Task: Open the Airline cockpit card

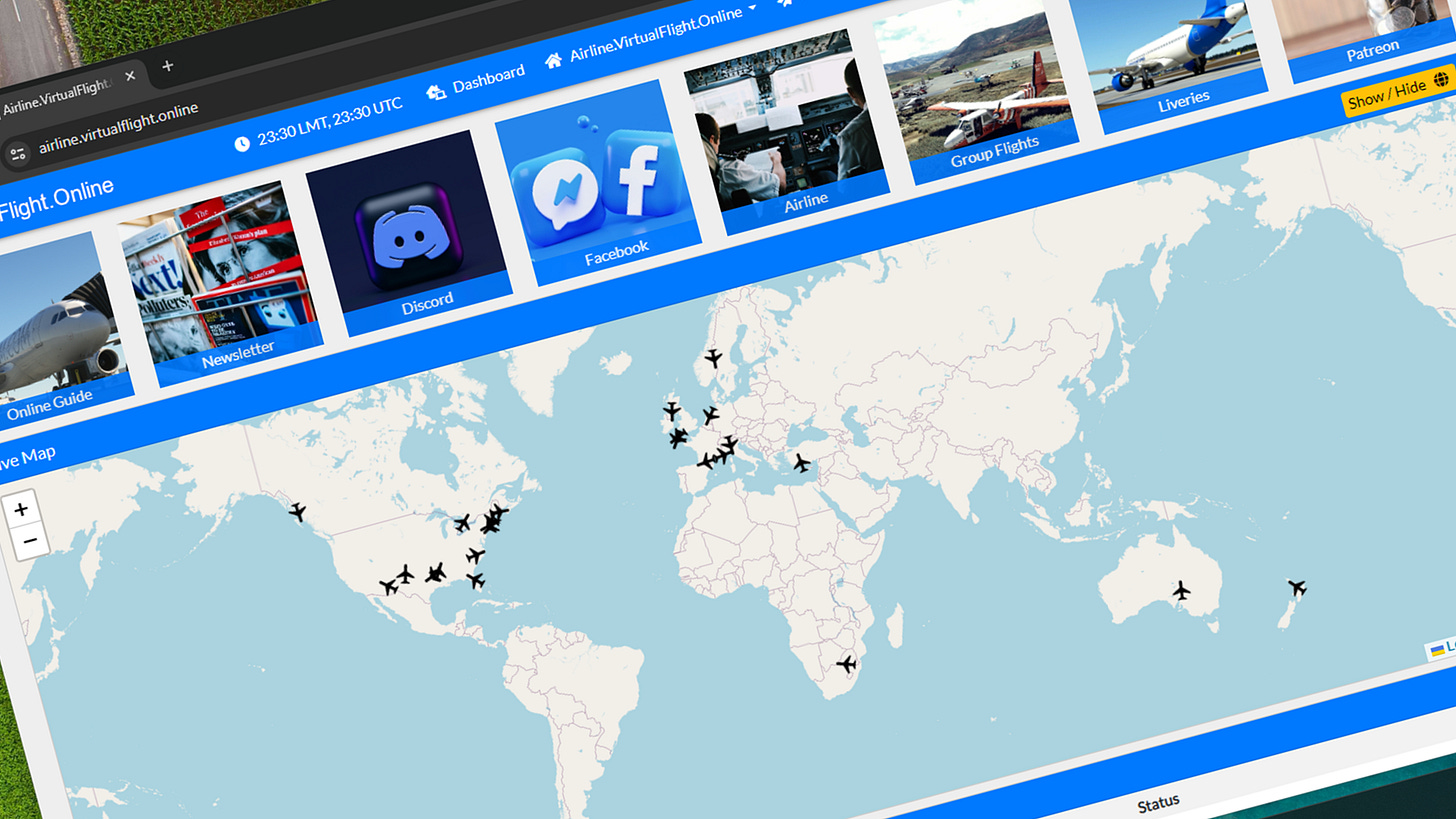Action: [787, 131]
